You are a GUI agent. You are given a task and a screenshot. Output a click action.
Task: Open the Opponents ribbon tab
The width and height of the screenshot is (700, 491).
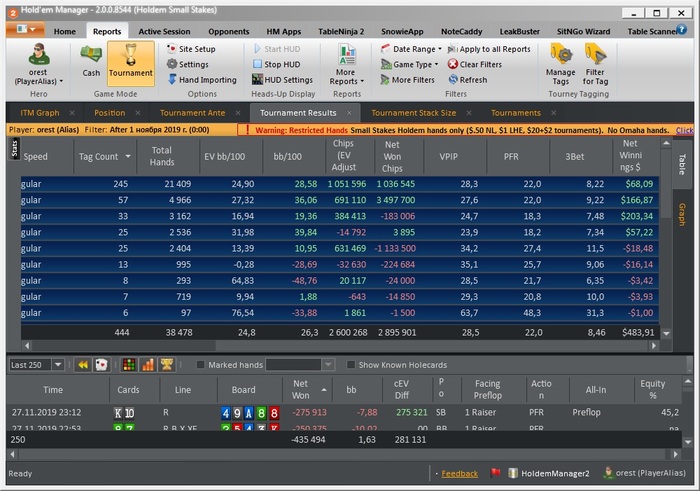(x=229, y=31)
